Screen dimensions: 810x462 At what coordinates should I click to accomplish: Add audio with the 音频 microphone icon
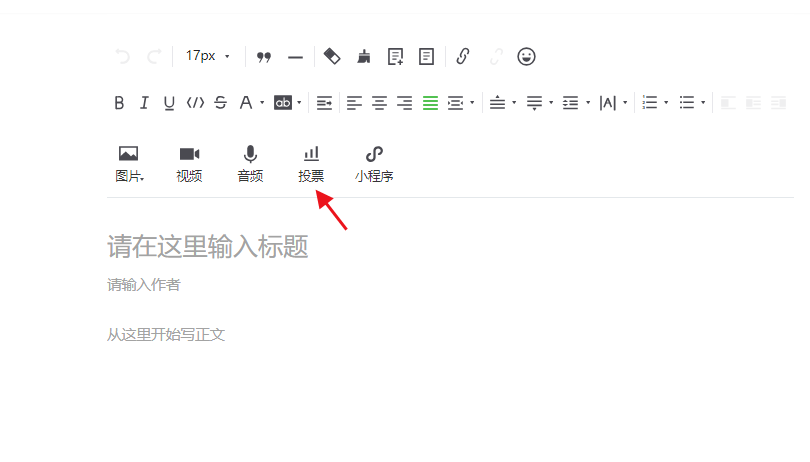[x=250, y=163]
